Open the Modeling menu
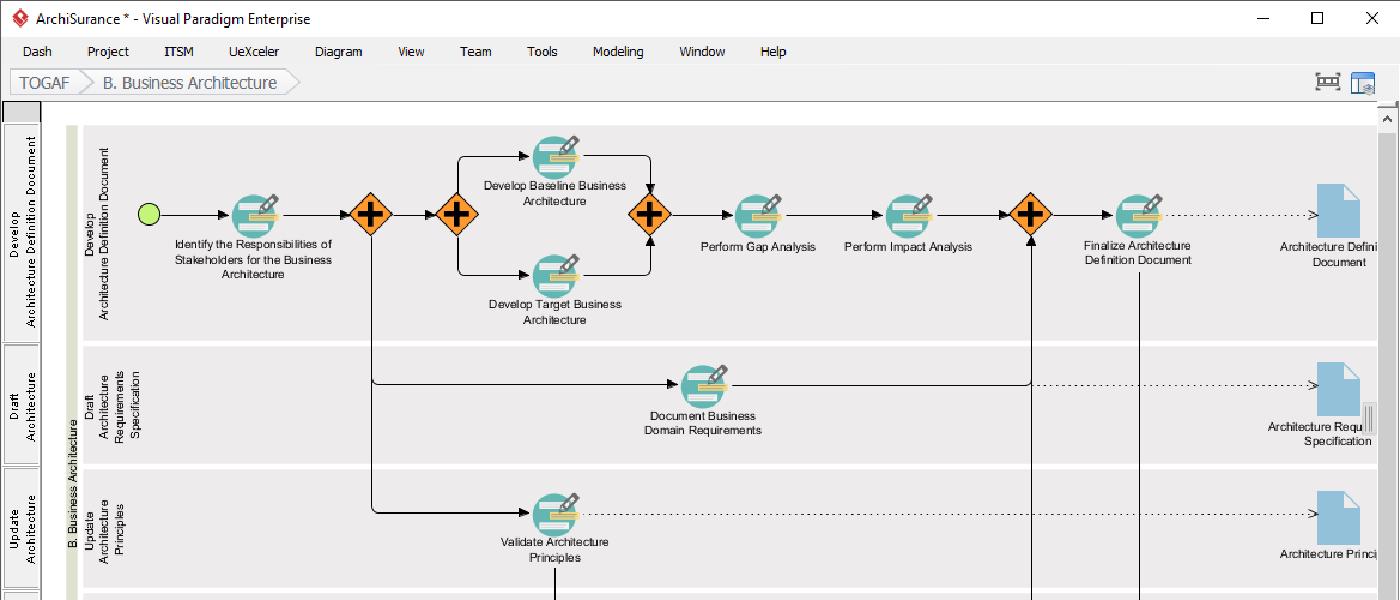Viewport: 1400px width, 600px height. [617, 51]
